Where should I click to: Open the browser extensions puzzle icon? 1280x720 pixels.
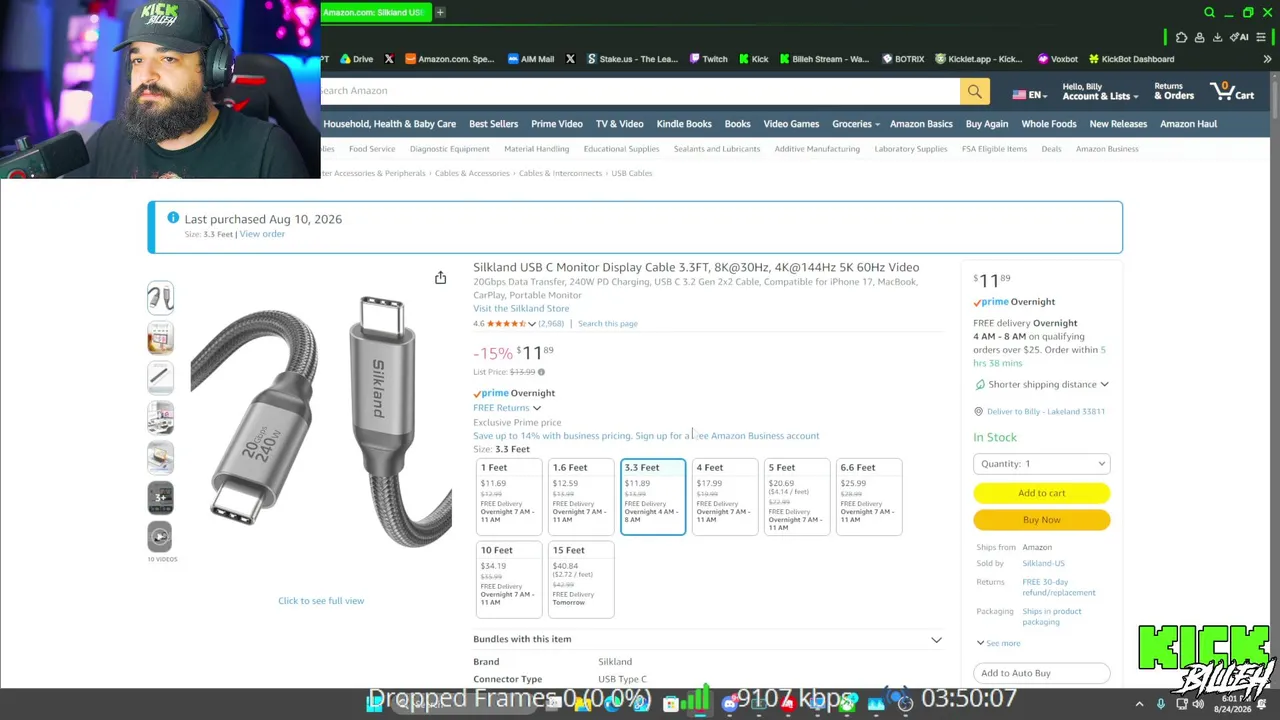click(x=1181, y=38)
